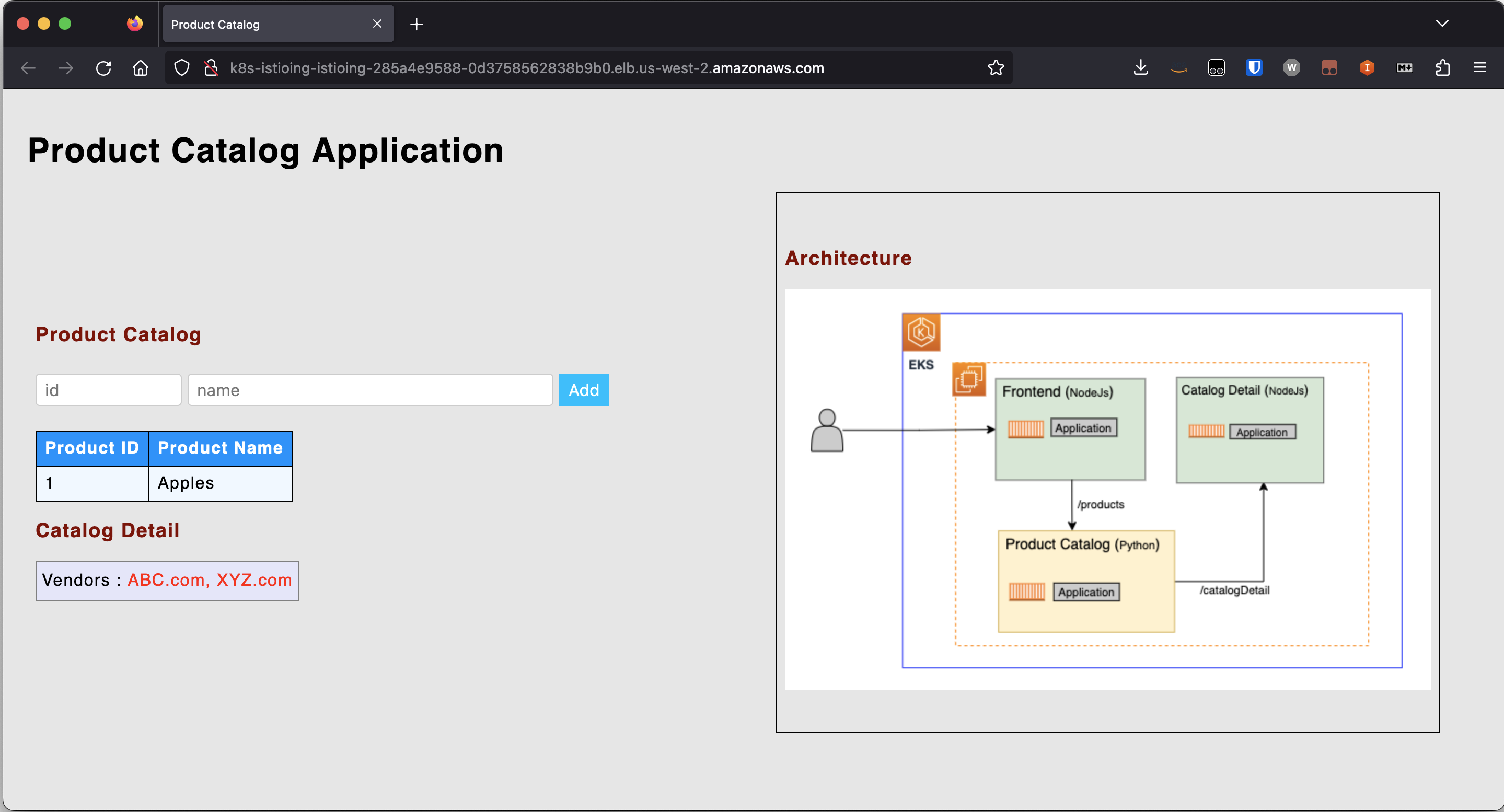Click the EKS architecture diagram image
The image size is (1504, 812).
pos(1107,489)
